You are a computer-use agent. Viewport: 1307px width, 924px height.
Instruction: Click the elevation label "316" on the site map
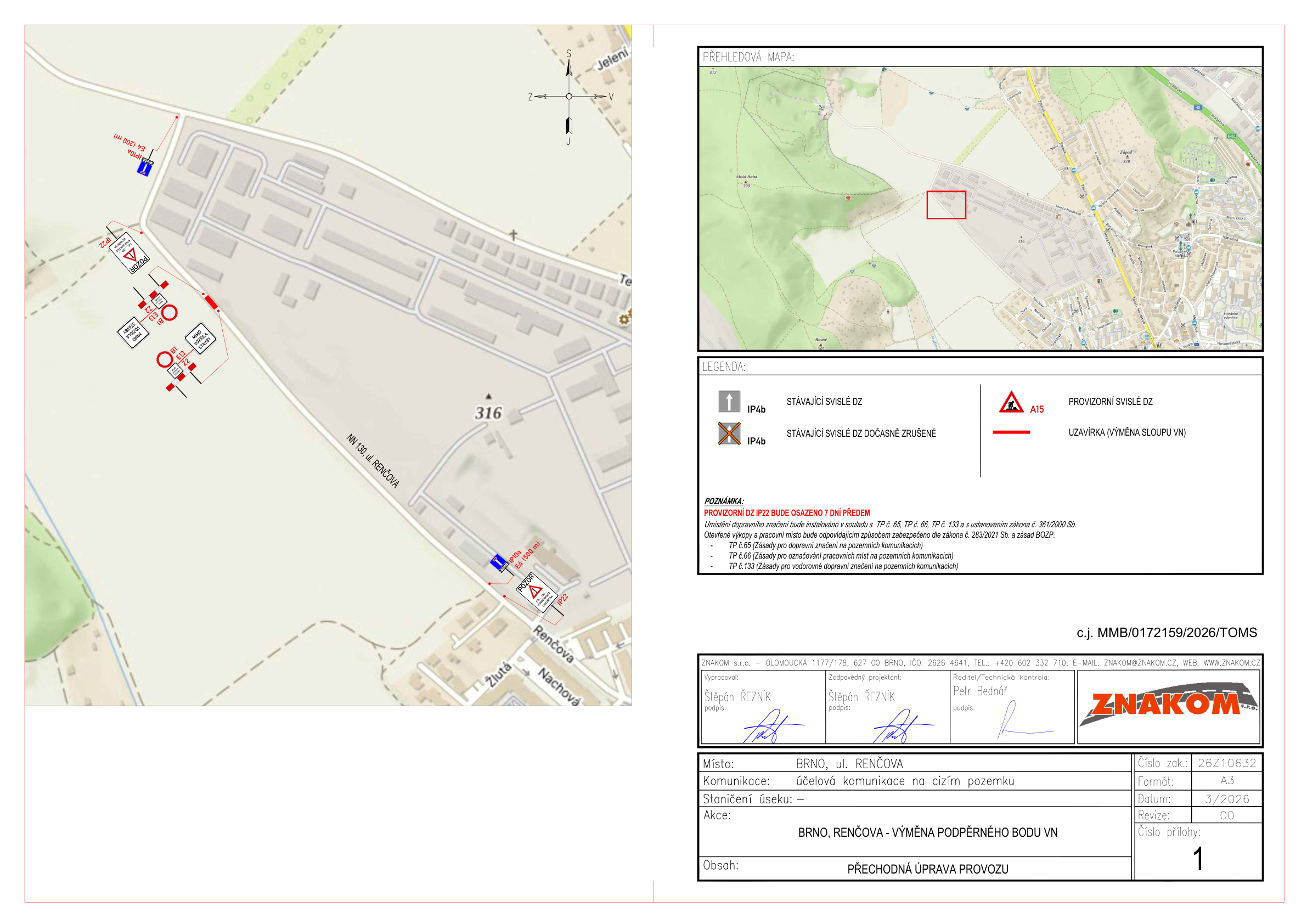(488, 413)
